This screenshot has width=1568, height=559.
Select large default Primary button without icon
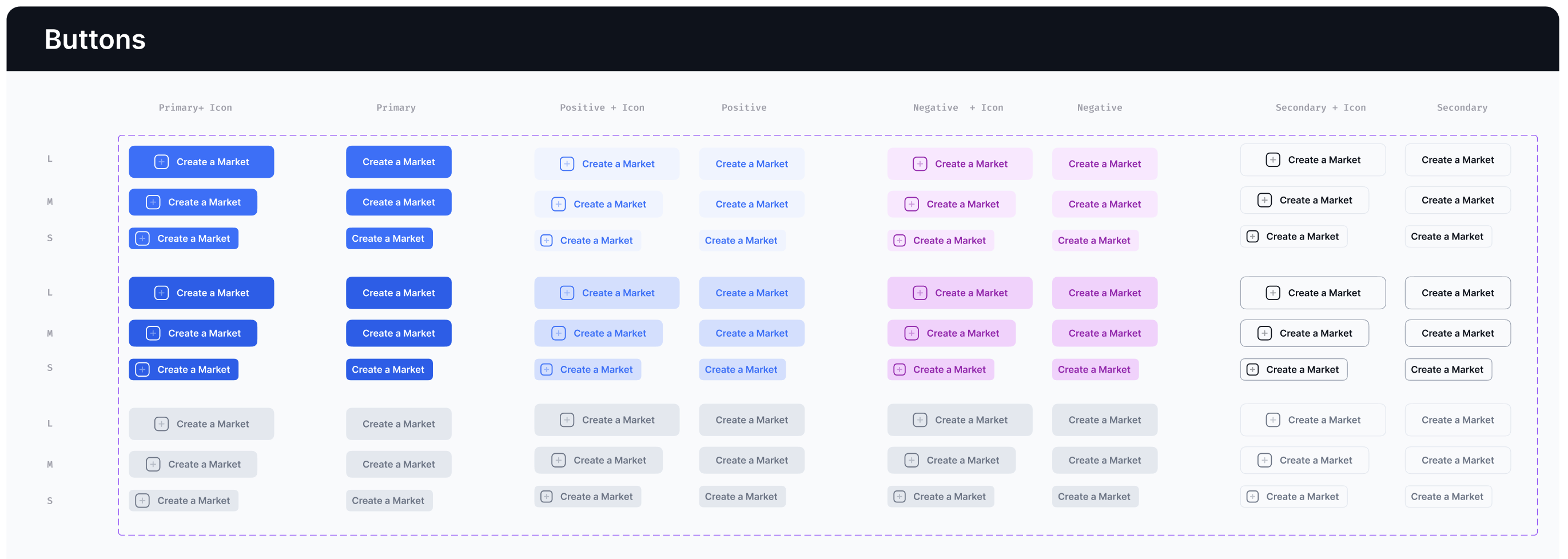[x=399, y=162]
